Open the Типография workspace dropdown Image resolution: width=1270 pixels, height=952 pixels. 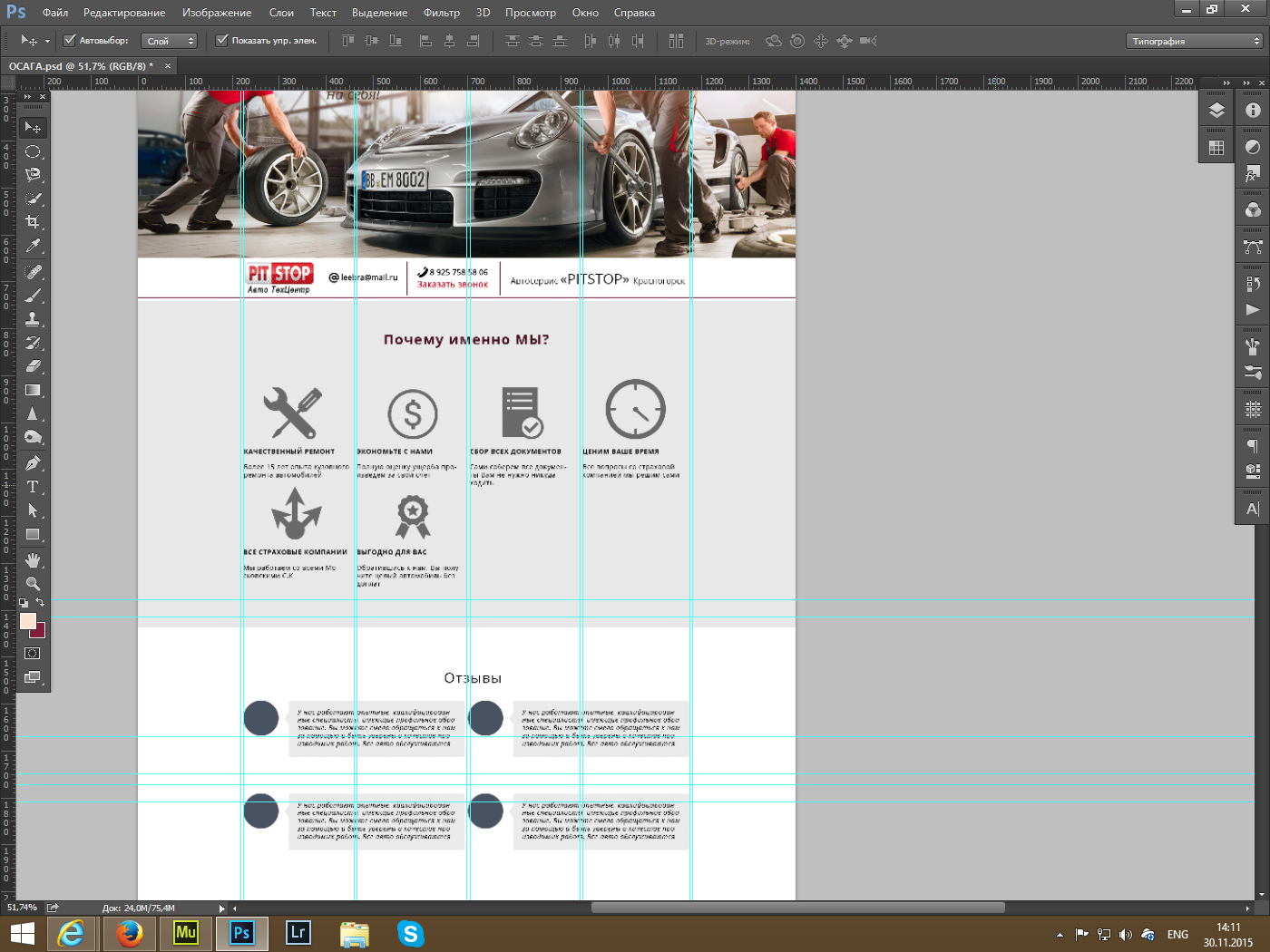coord(1195,41)
